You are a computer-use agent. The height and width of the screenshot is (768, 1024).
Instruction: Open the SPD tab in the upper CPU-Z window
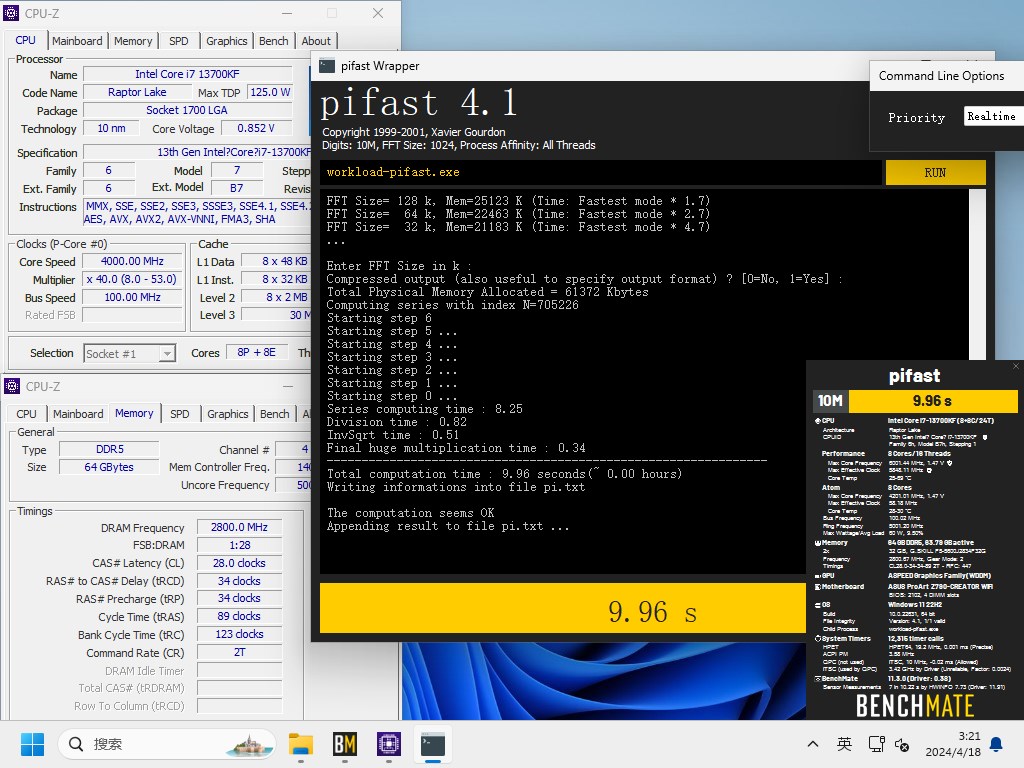coord(178,40)
